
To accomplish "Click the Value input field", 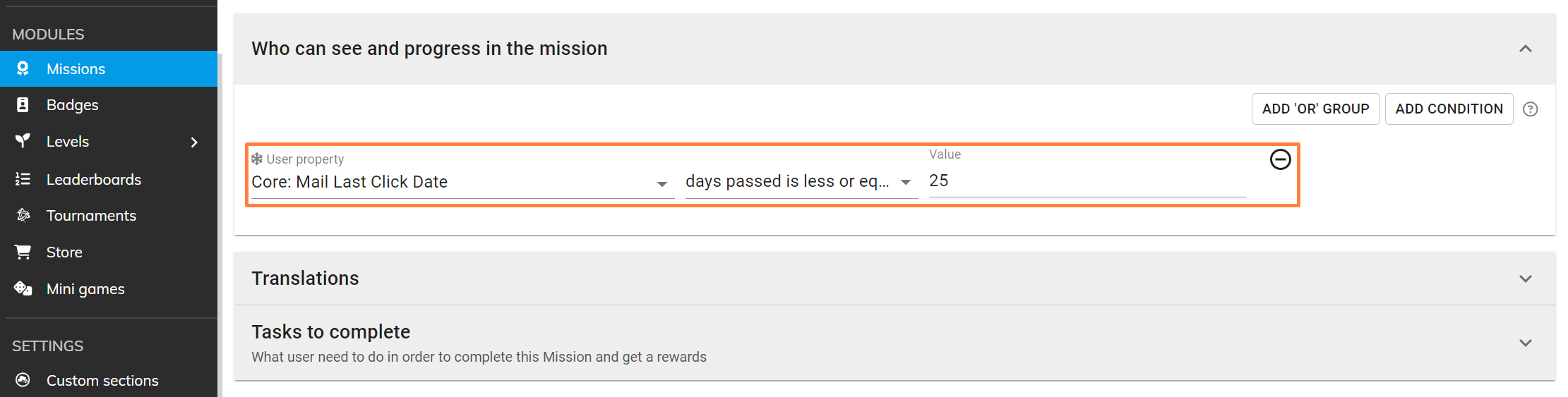I will tap(1087, 181).
